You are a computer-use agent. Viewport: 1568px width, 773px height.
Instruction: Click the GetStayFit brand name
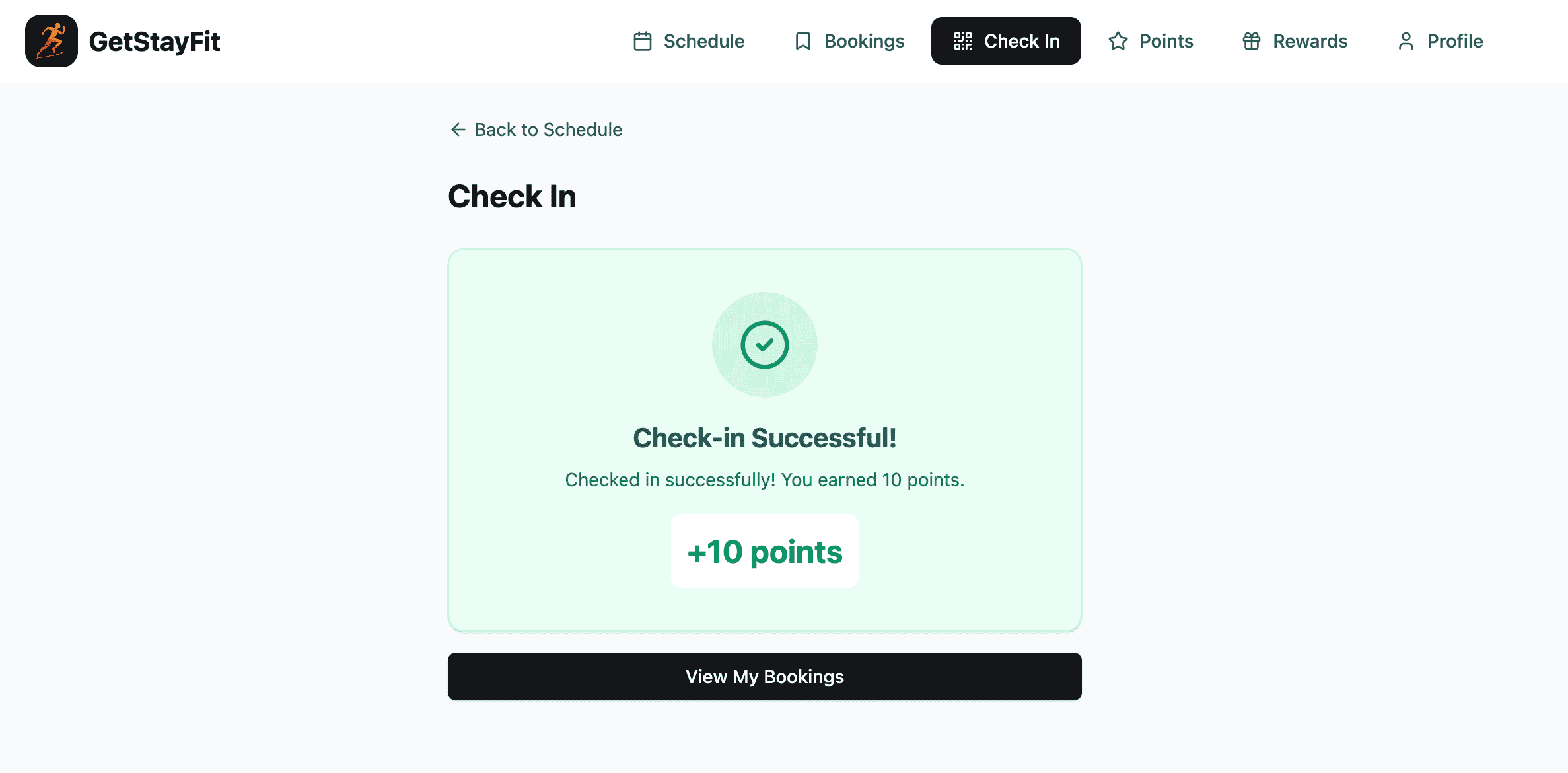[155, 41]
